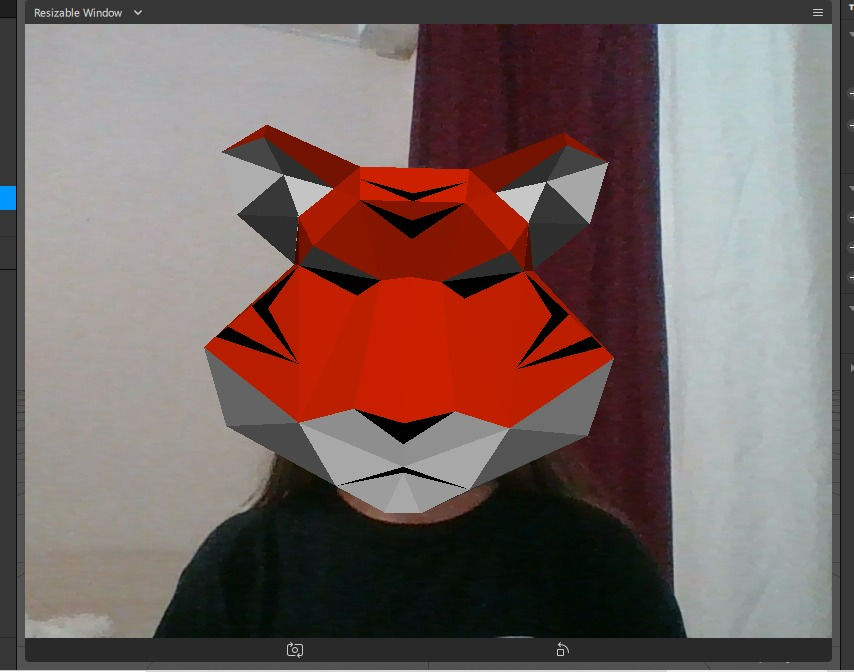Switch camera using the flip camera icon
The width and height of the screenshot is (854, 672).
click(x=295, y=650)
